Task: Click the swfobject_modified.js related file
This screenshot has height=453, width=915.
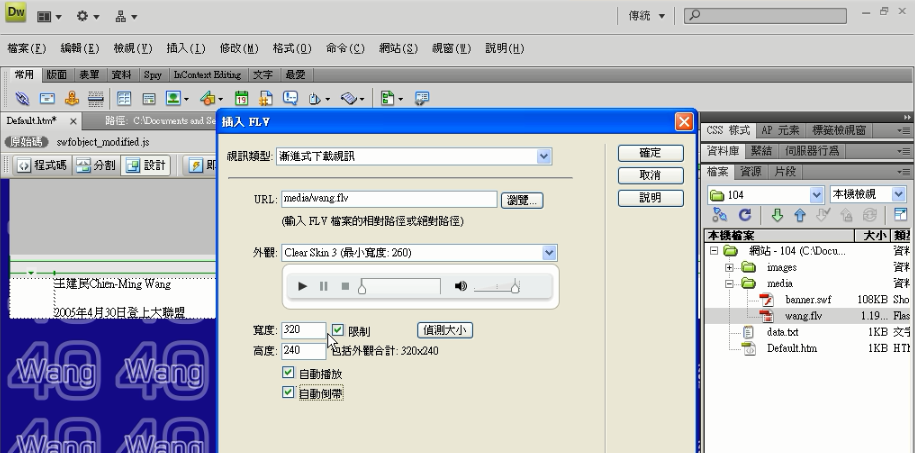Action: (103, 142)
